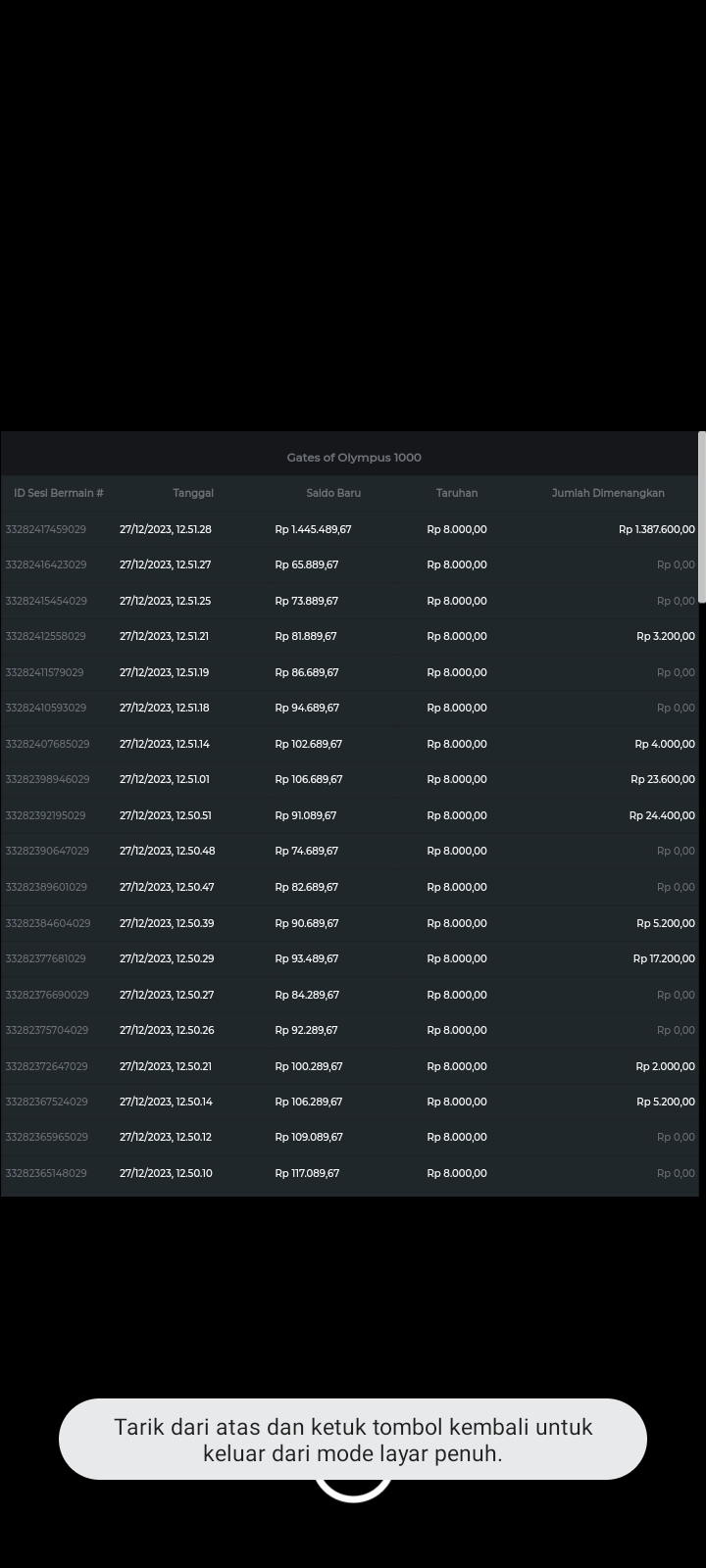Image resolution: width=706 pixels, height=1568 pixels.
Task: Open session ID 33282412558029
Action: pos(46,636)
